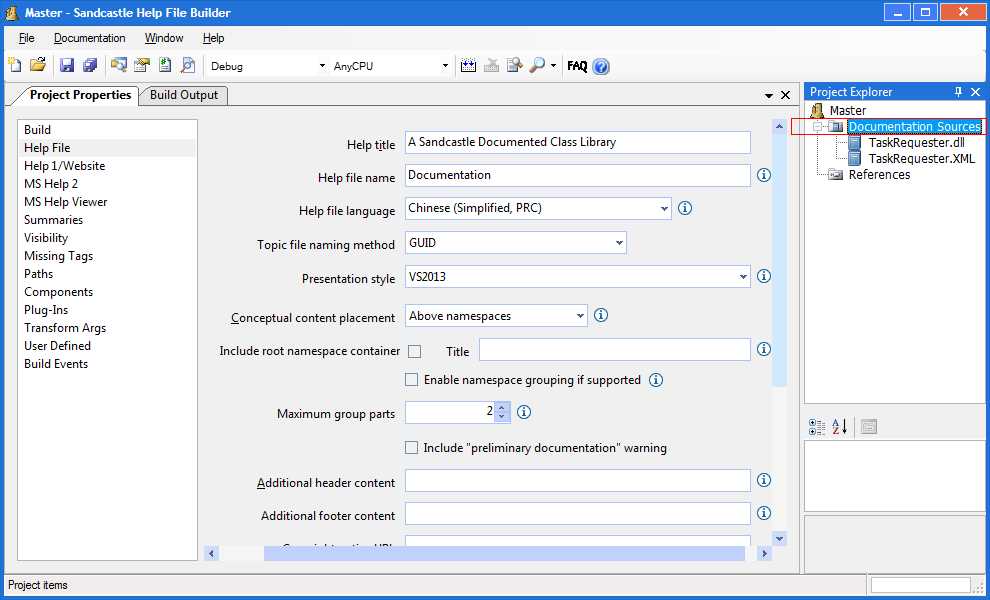Increase Maximum group parts value
Viewport: 990px width, 600px height.
click(x=501, y=407)
